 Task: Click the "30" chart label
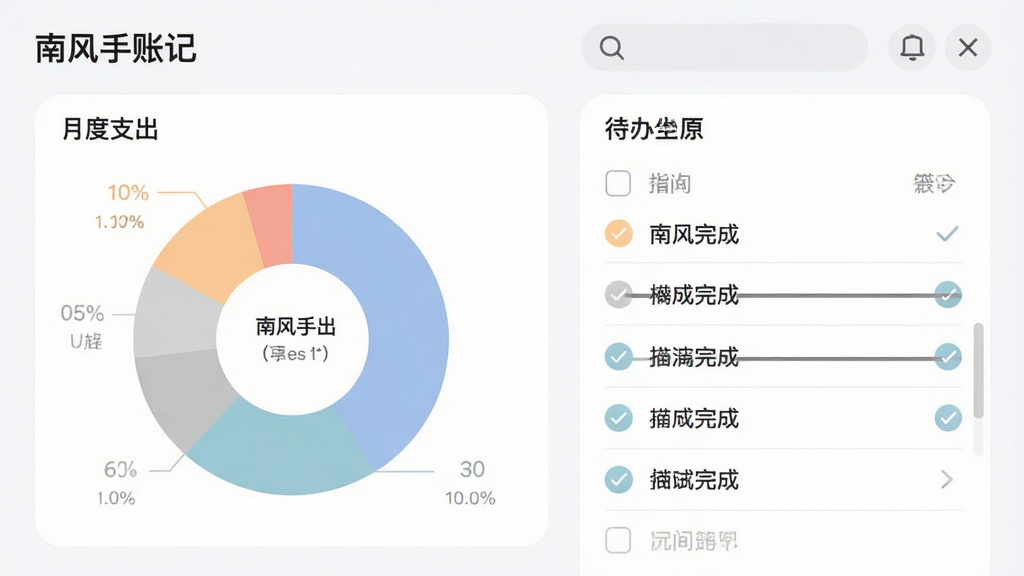[x=472, y=469]
